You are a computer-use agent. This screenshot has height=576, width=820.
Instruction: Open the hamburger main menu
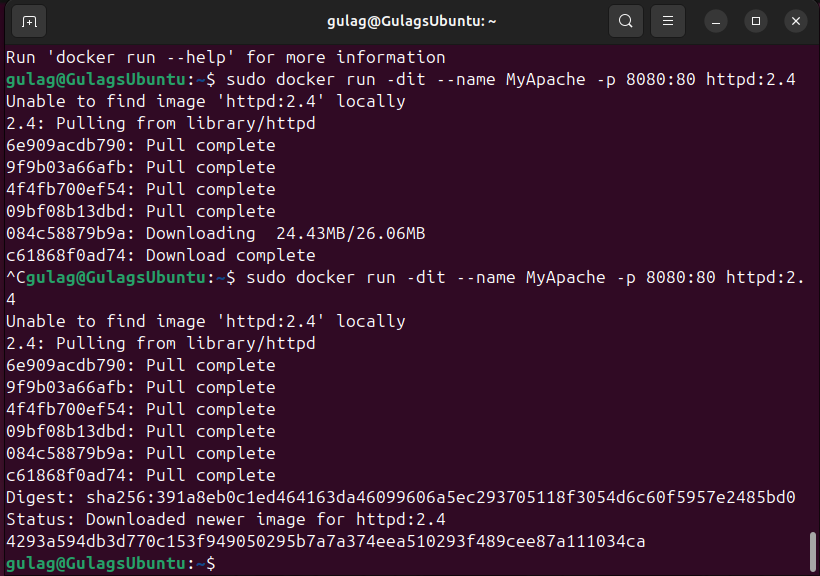[x=669, y=21]
